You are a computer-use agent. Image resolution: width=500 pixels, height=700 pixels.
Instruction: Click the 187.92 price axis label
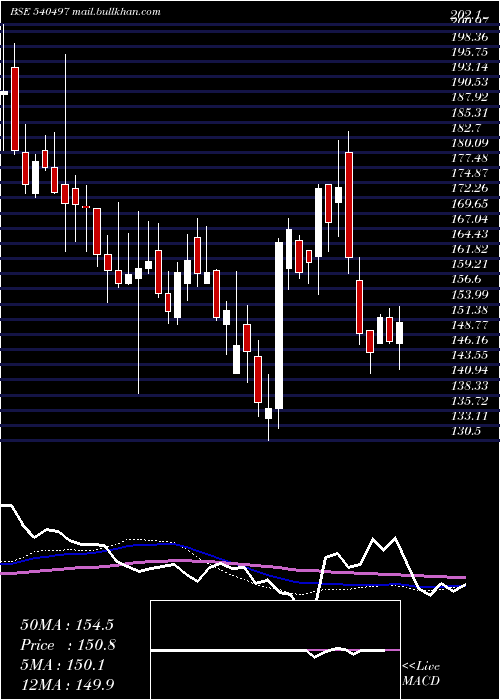click(x=469, y=97)
